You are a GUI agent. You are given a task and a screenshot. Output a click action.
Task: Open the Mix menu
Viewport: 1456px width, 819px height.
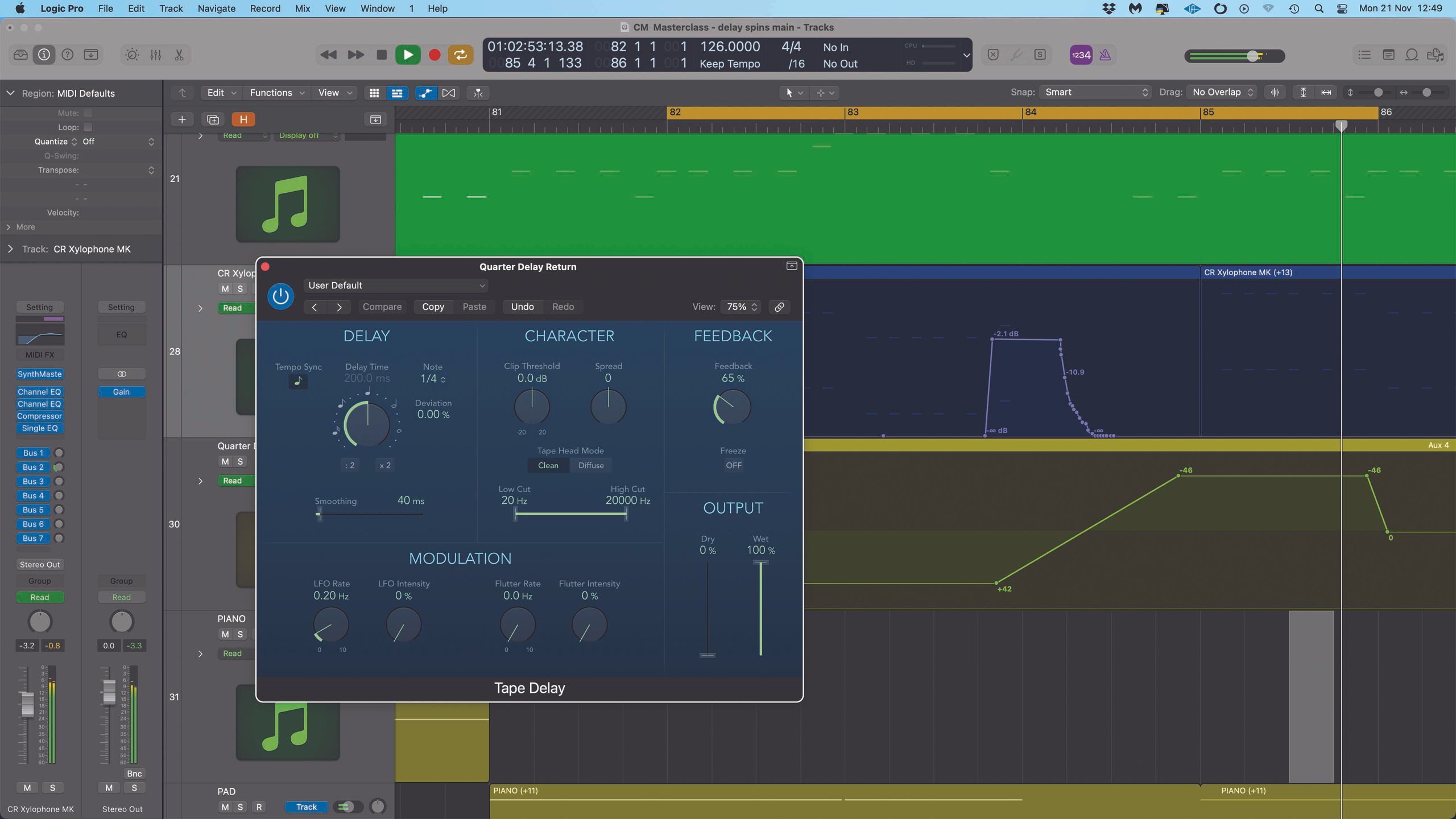click(302, 9)
